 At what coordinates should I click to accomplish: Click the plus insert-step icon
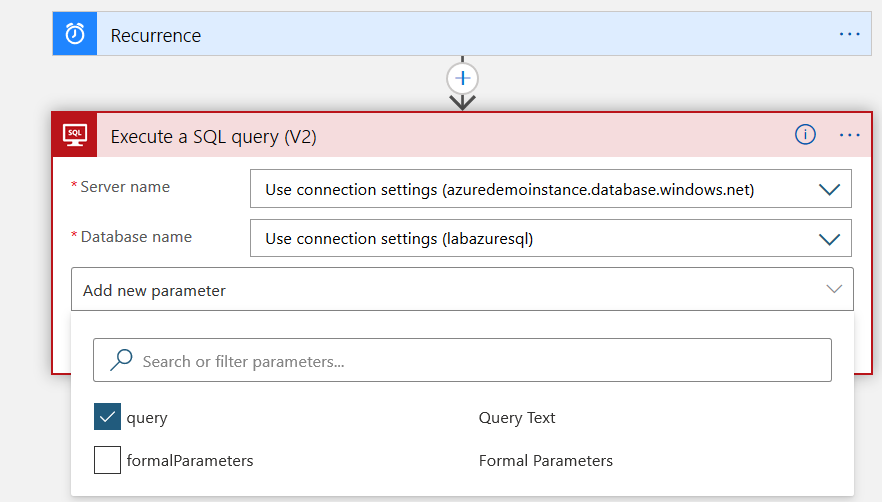tap(462, 78)
